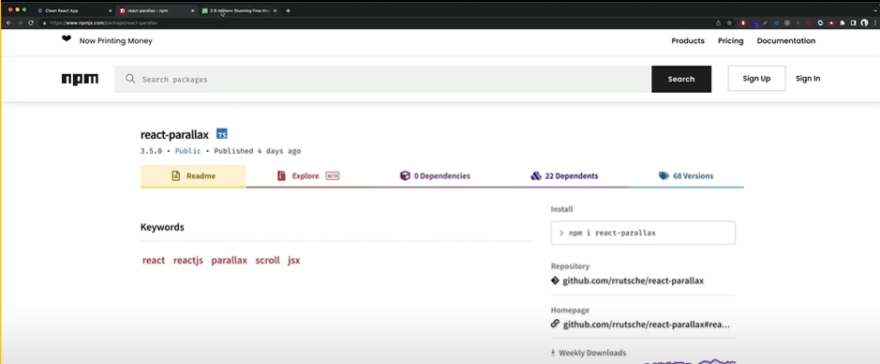Select the Readme tab

tap(193, 176)
